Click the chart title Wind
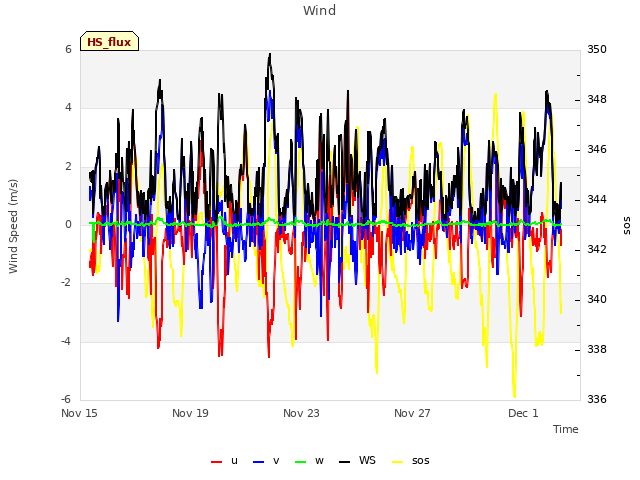The width and height of the screenshot is (640, 480). point(320,10)
